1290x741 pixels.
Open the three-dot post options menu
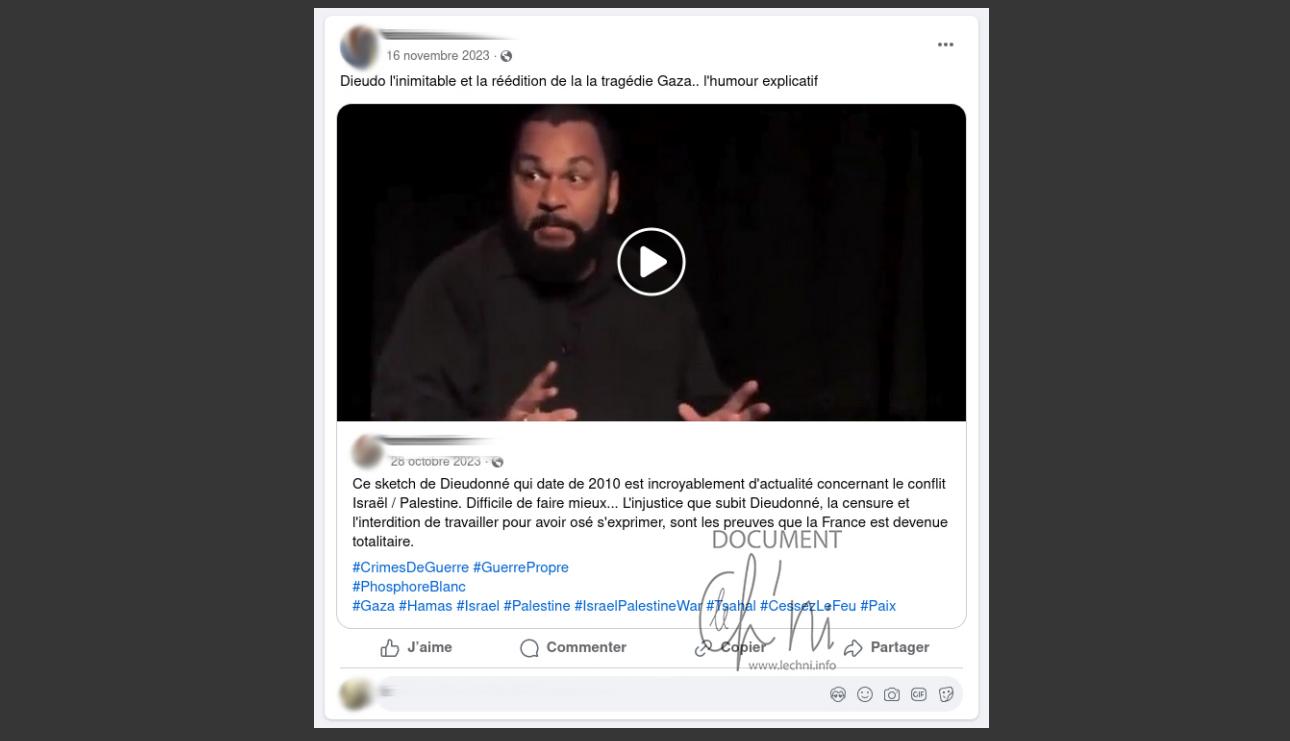[x=945, y=45]
